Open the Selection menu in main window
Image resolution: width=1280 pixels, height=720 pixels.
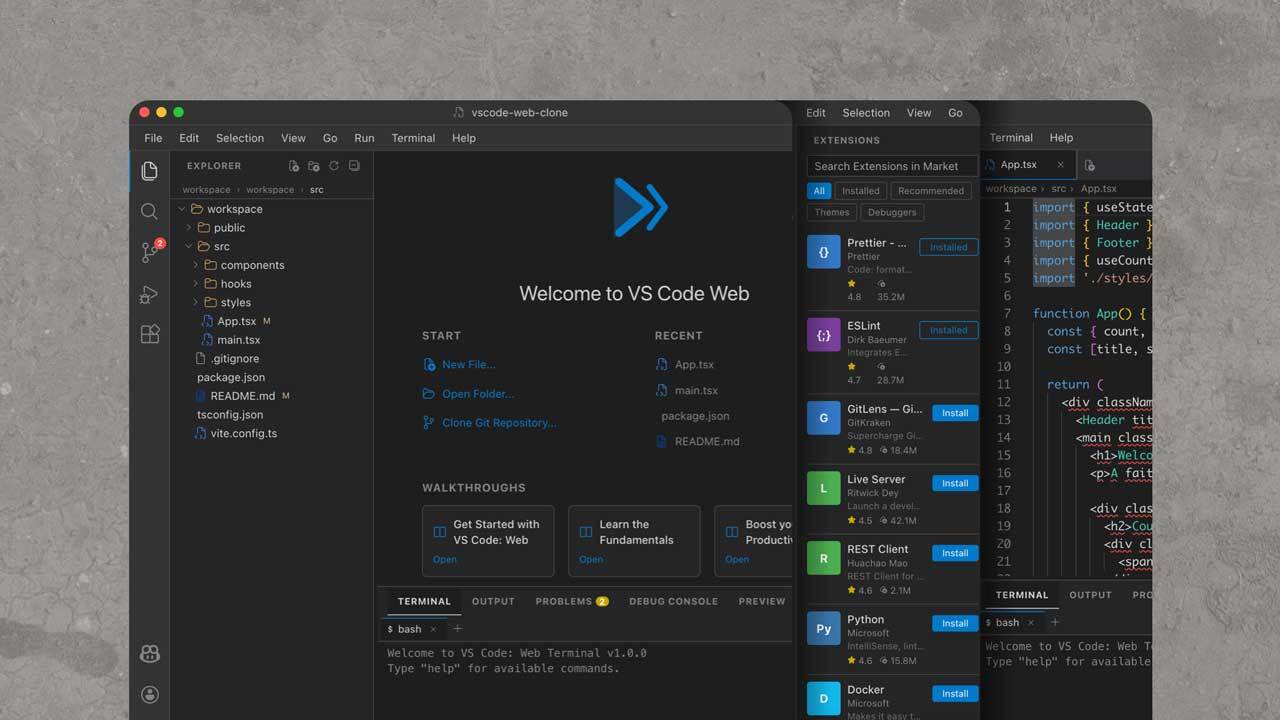[x=240, y=138]
